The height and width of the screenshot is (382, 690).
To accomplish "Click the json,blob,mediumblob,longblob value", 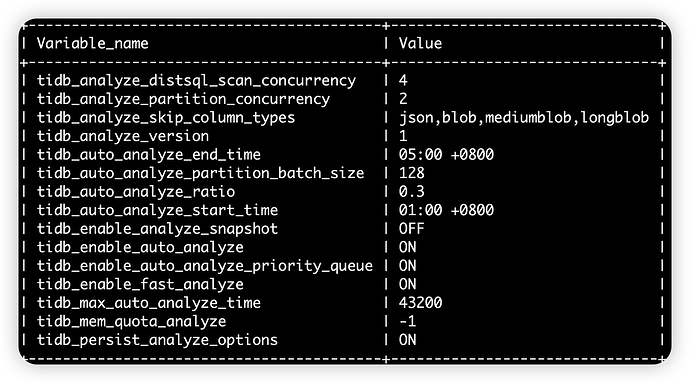I will point(524,118).
